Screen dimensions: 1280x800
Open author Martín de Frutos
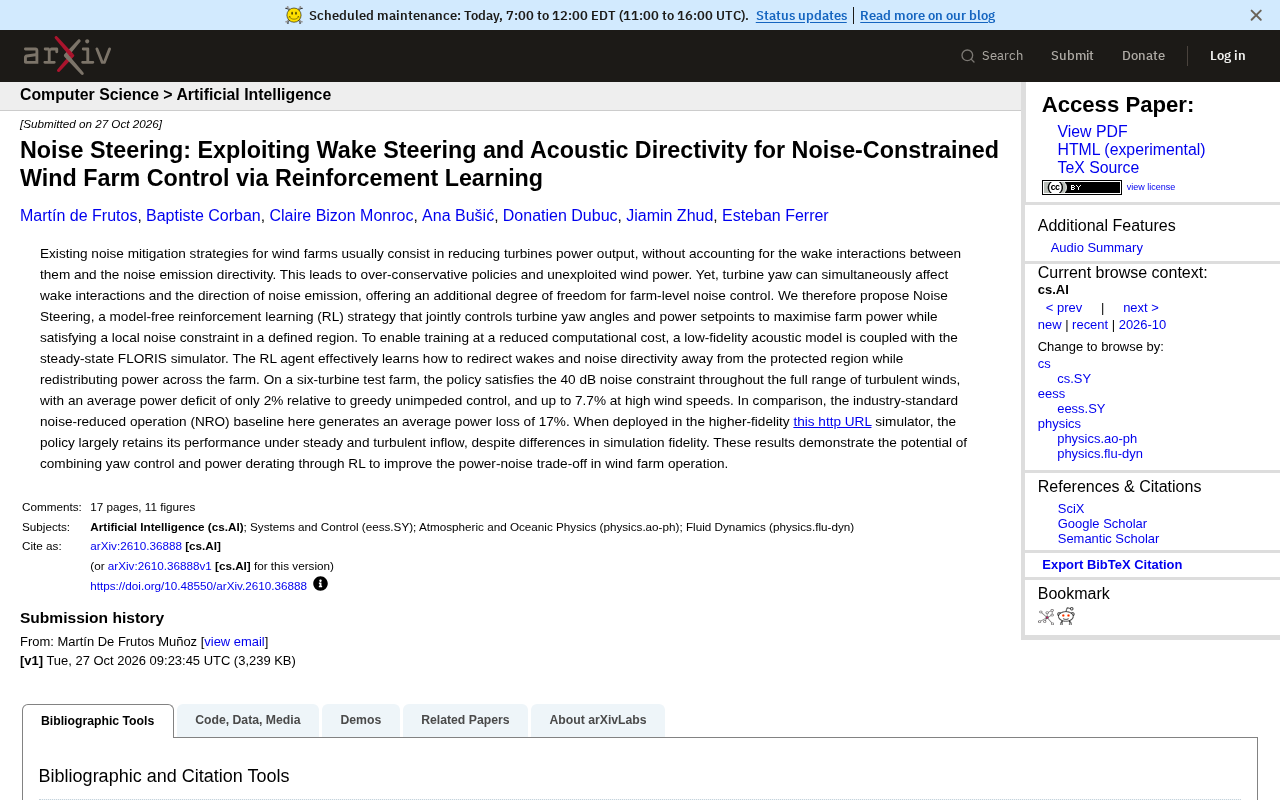click(x=79, y=216)
